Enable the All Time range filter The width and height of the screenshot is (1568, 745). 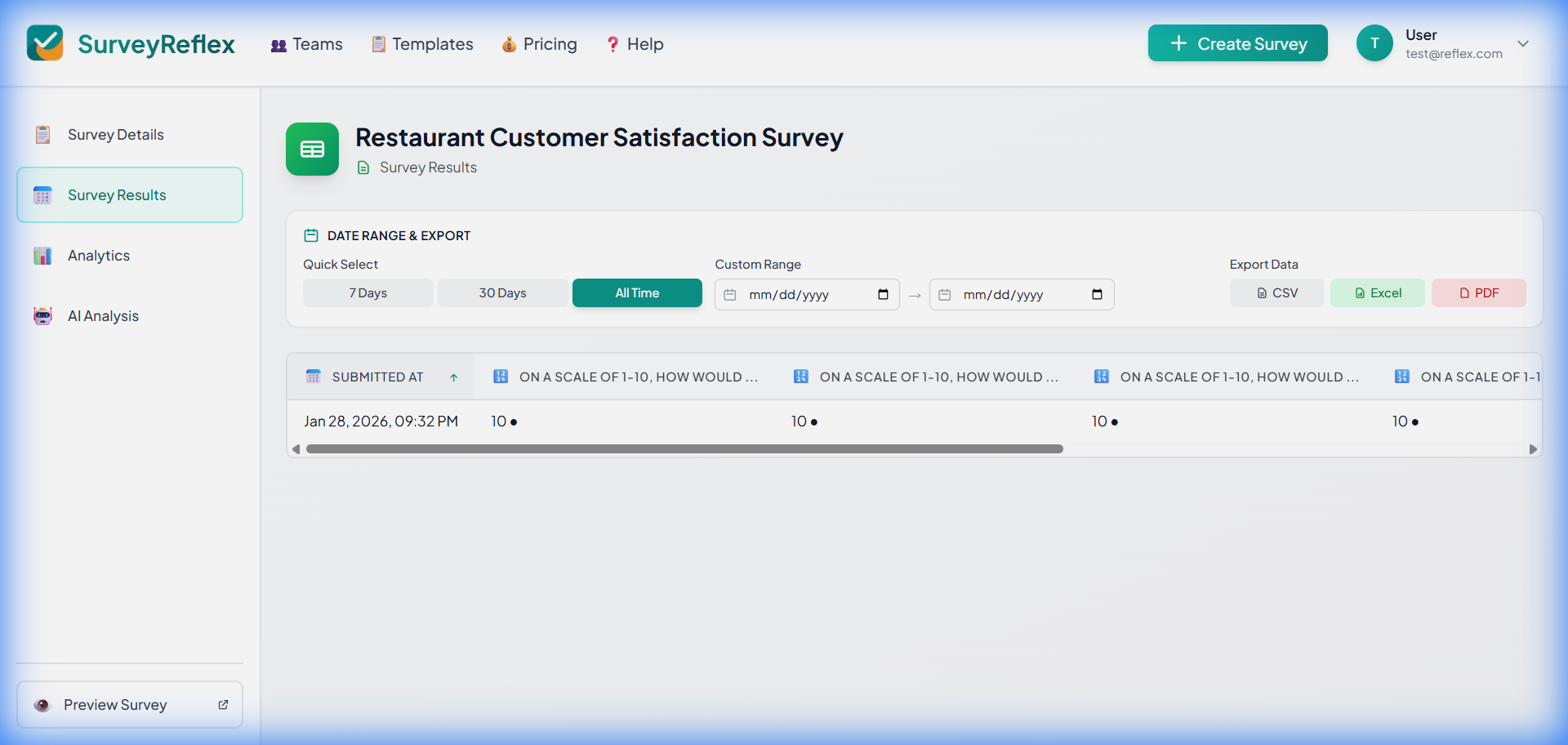click(637, 292)
